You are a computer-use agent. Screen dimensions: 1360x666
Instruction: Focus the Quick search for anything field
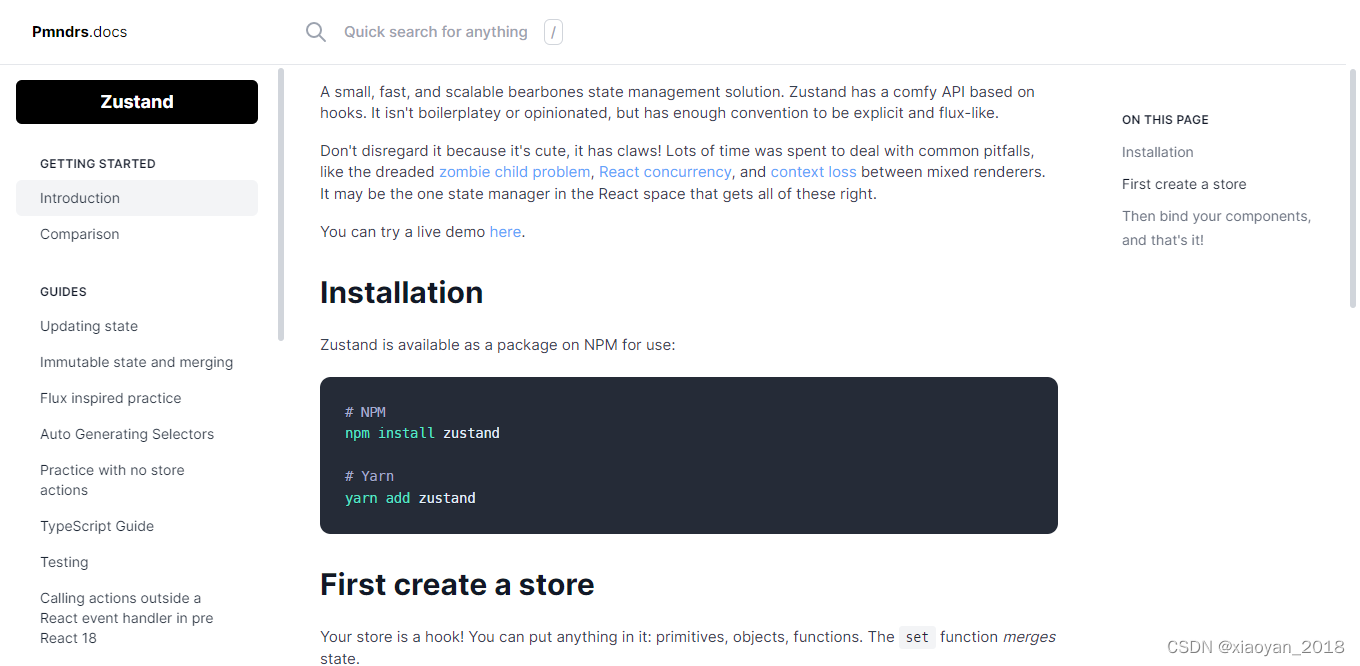436,32
